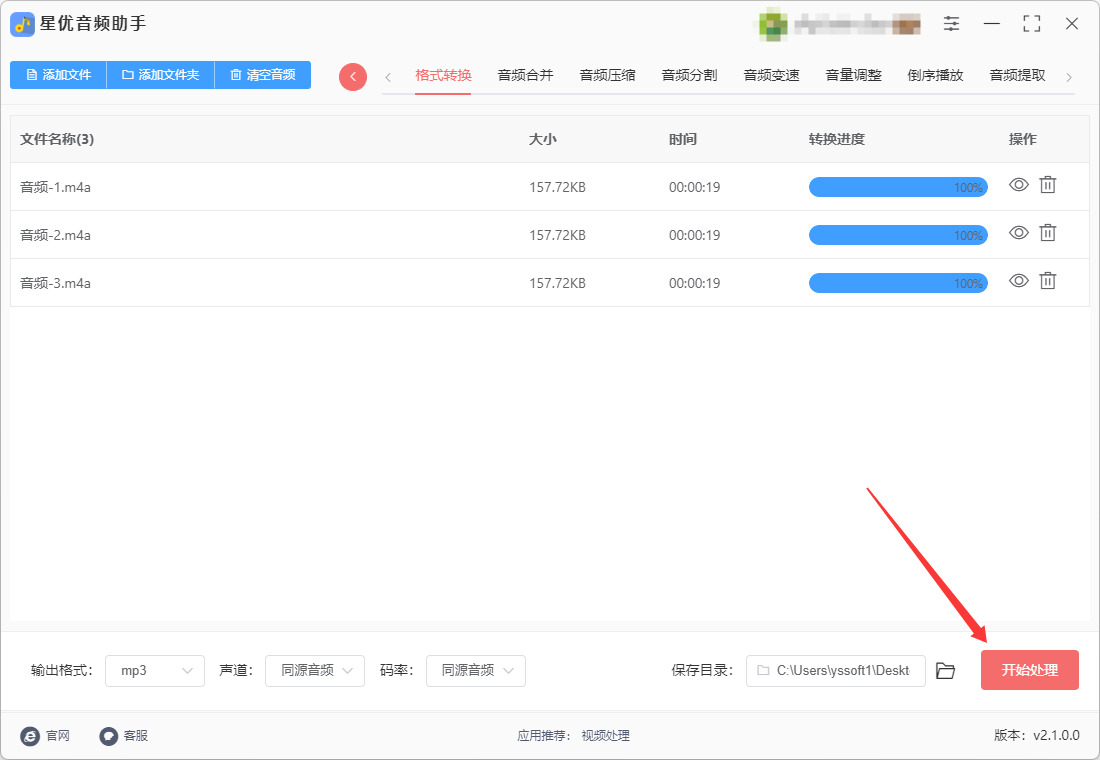Click the 添加文件 button

[58, 75]
